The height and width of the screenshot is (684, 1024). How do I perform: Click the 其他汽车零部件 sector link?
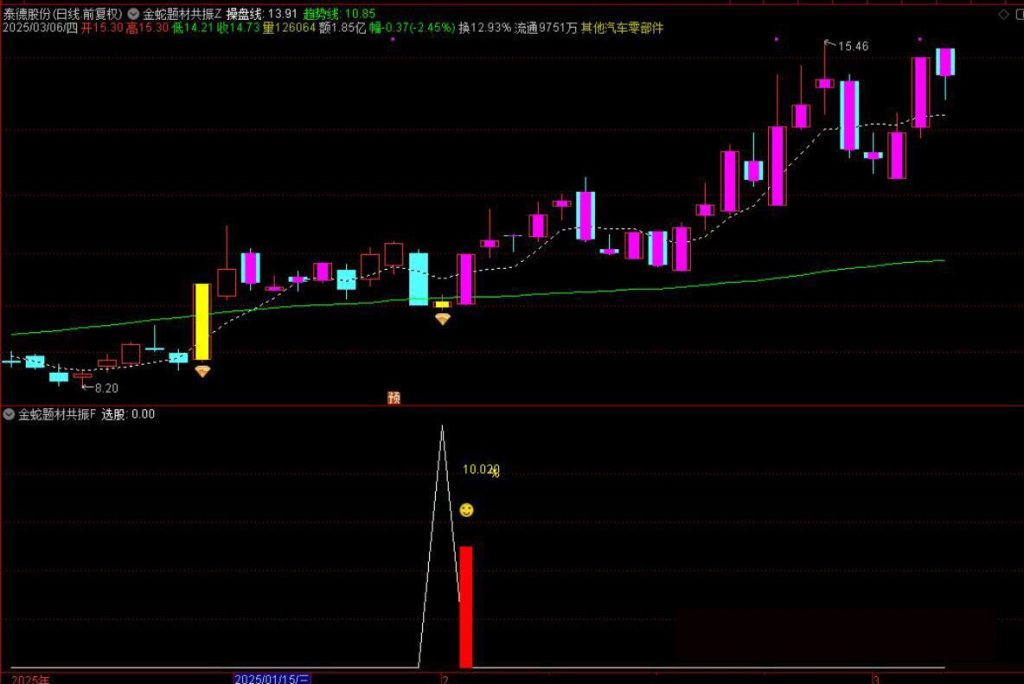622,30
